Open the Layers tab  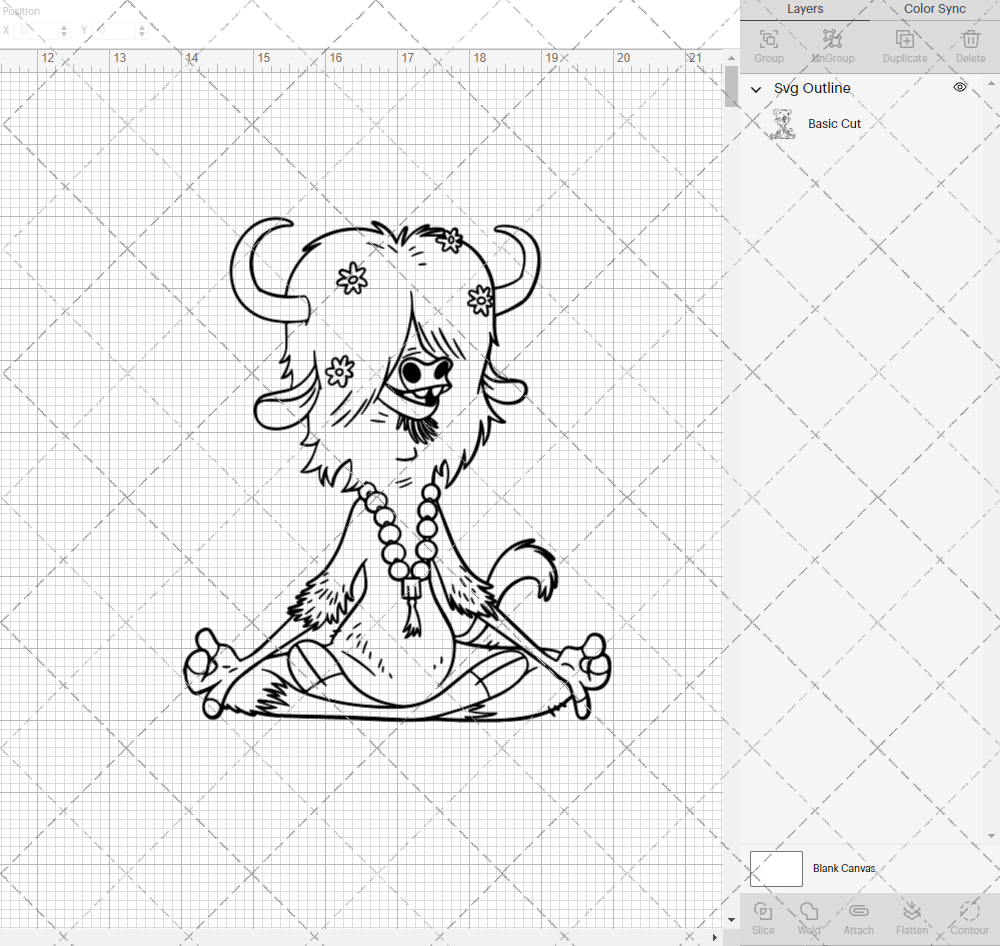[x=805, y=9]
